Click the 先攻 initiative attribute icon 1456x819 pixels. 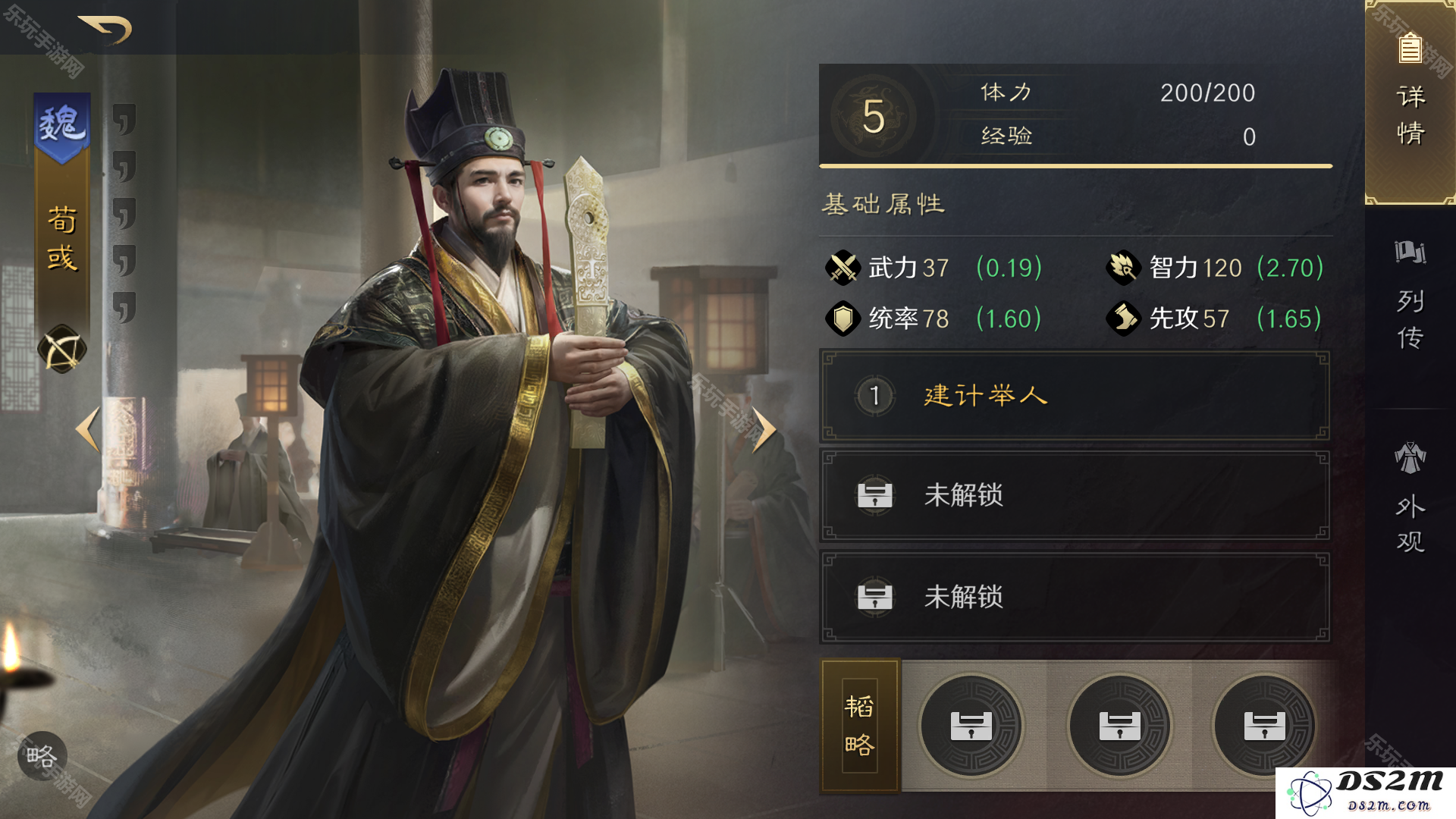(x=1123, y=318)
